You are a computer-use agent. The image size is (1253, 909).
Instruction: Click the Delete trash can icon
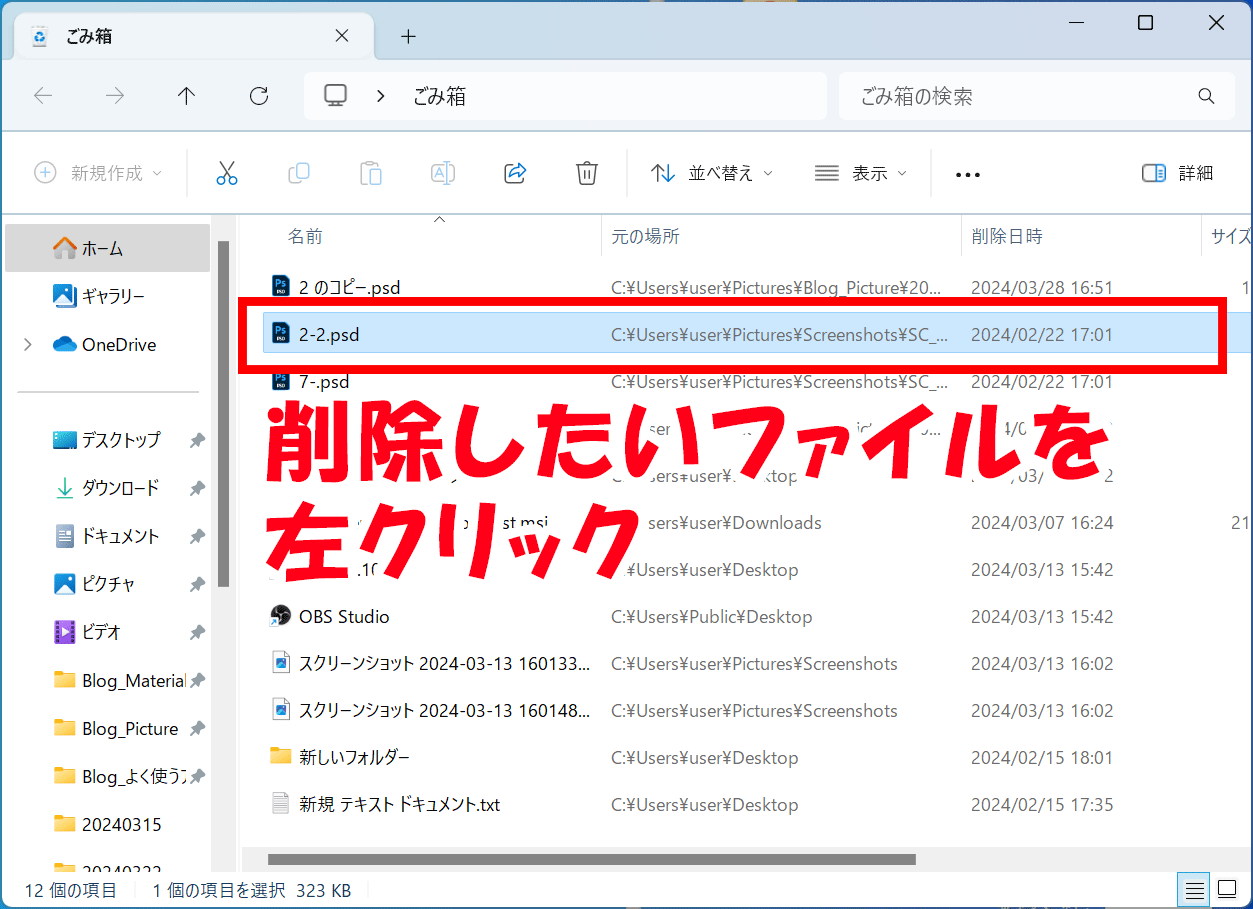click(x=587, y=173)
